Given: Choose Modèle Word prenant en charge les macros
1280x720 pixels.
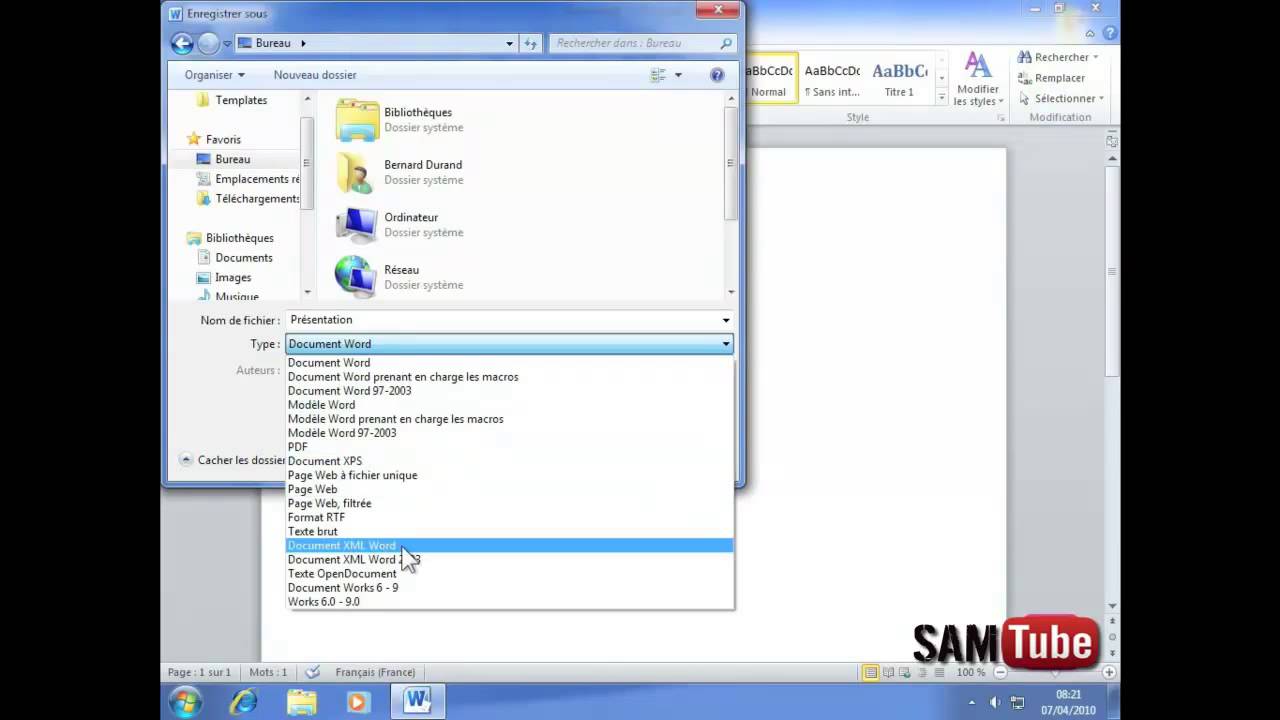Looking at the screenshot, I should pos(510,419).
